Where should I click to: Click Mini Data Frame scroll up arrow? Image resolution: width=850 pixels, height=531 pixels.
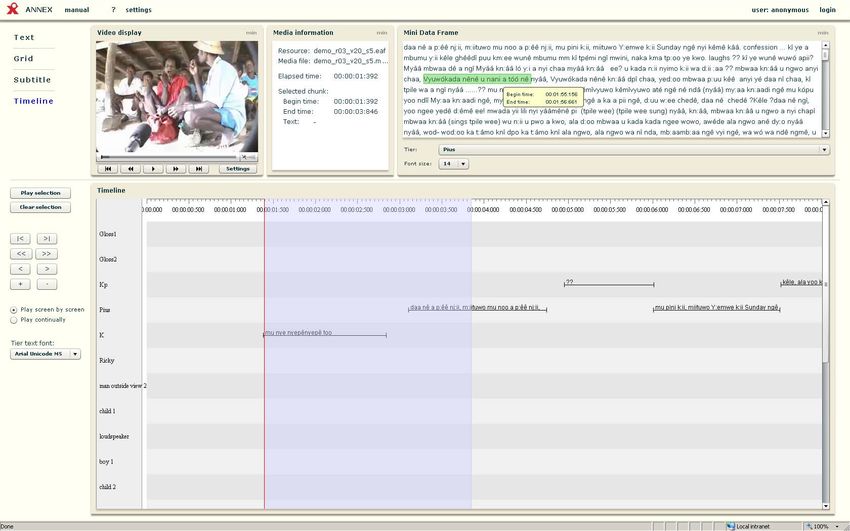pos(826,47)
